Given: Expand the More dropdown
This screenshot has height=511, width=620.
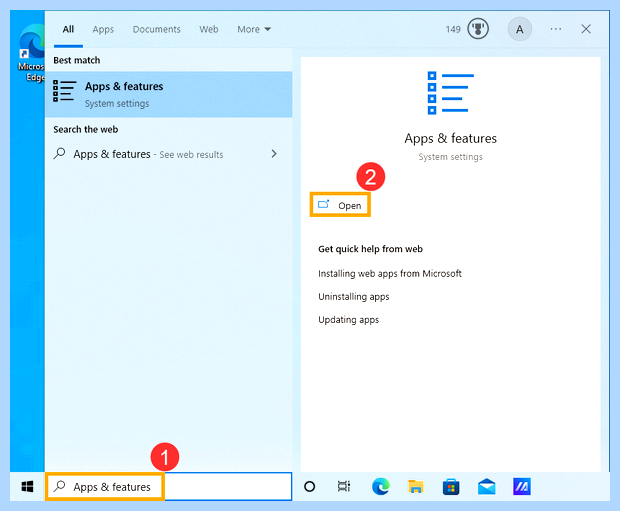Looking at the screenshot, I should 254,29.
